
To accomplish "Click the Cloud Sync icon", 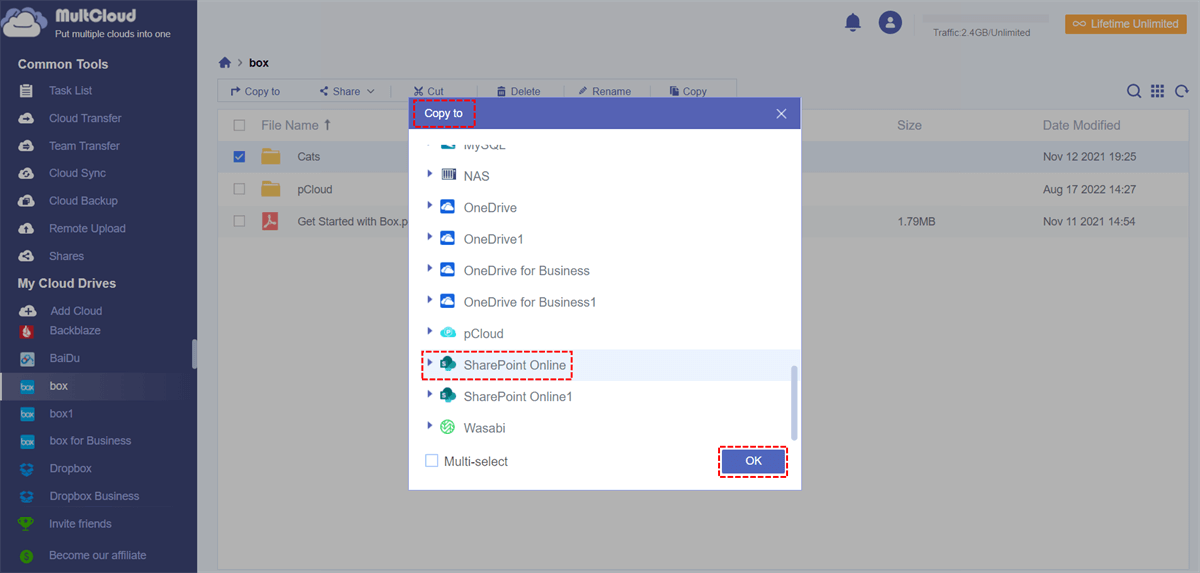I will click(x=27, y=173).
